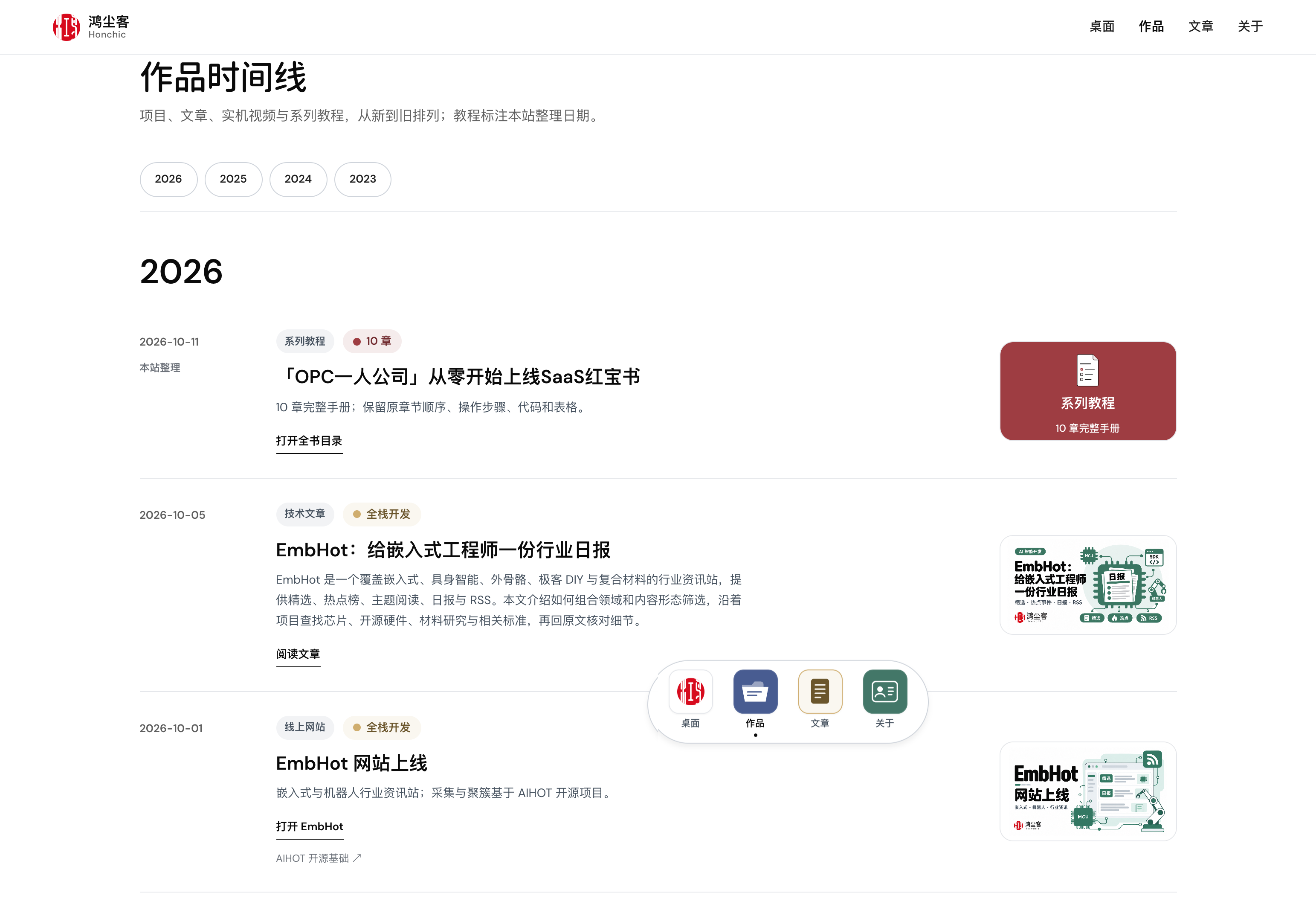Viewport: 1316px width, 913px height.
Task: Click the 全栈开发 tag beside 线上网站
Action: tap(382, 728)
